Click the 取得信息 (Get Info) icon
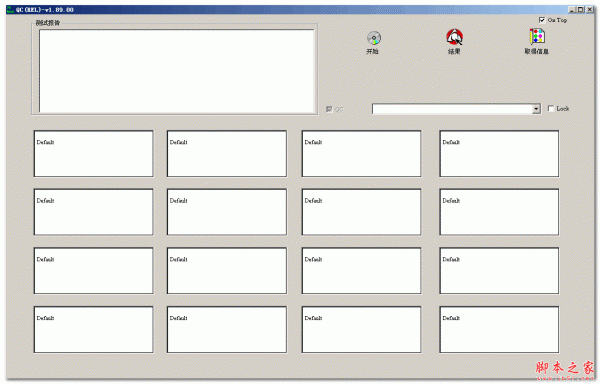 coord(537,37)
